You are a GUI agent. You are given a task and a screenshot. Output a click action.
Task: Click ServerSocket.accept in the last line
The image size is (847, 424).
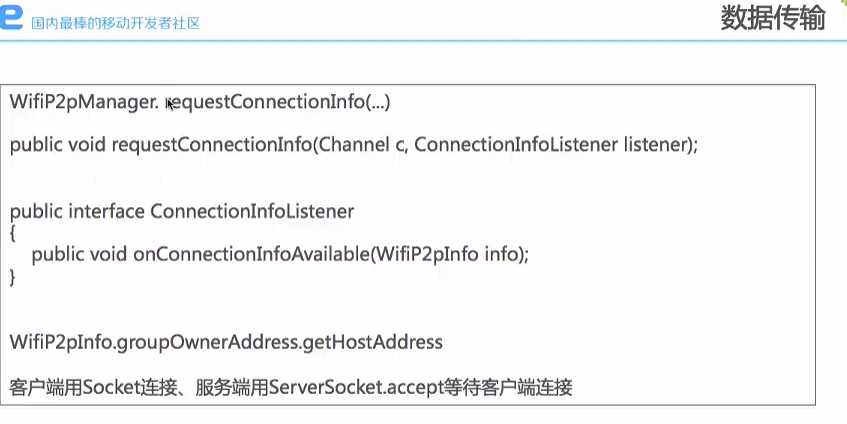point(357,387)
